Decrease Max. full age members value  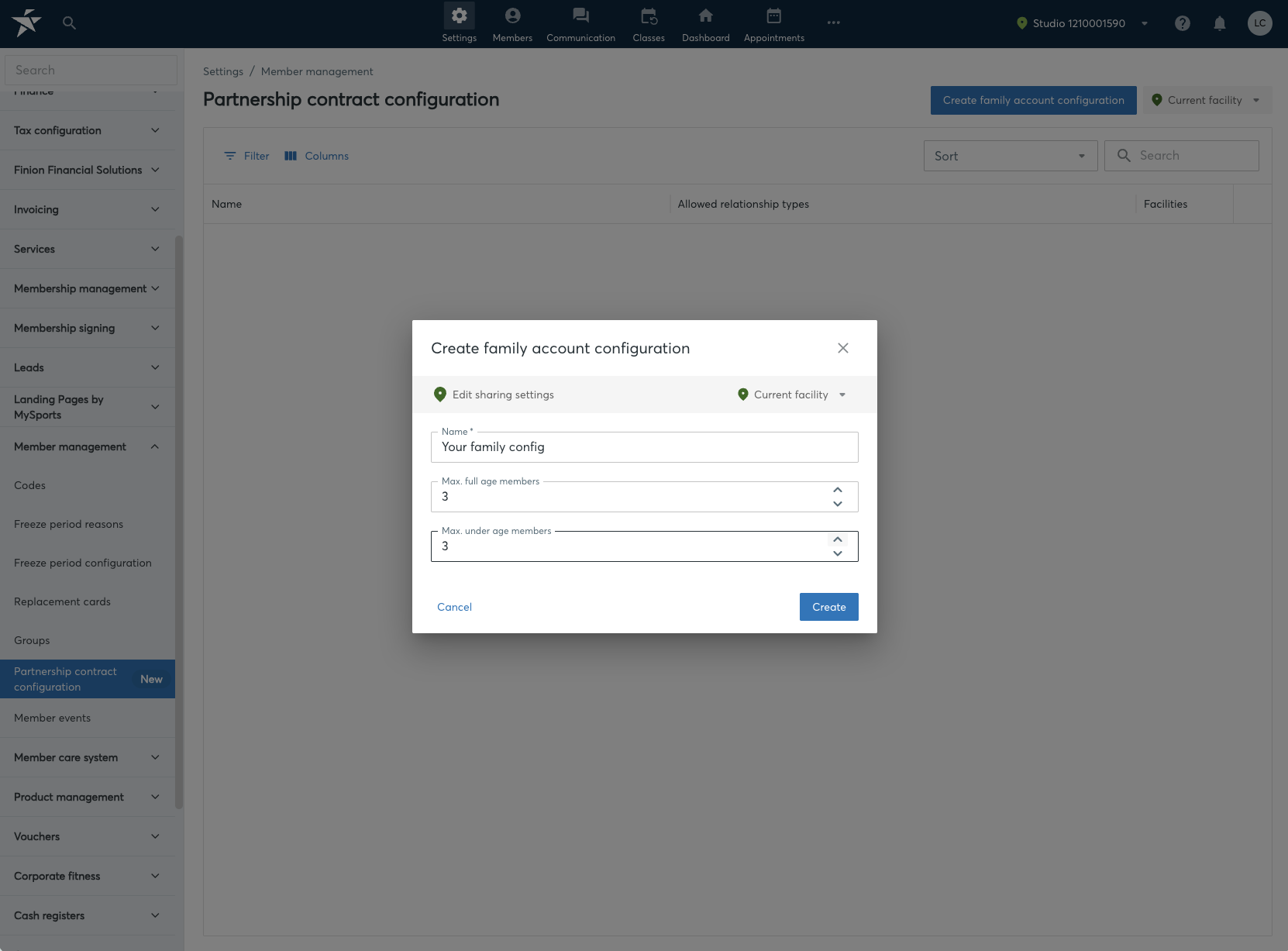[837, 504]
